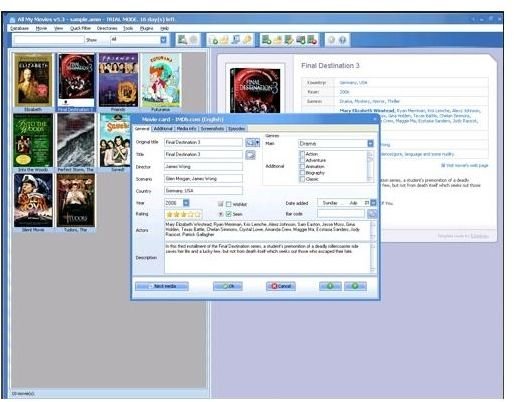Click the small seen icon left of its checkbox
This screenshot has width=514, height=402.
220,214
